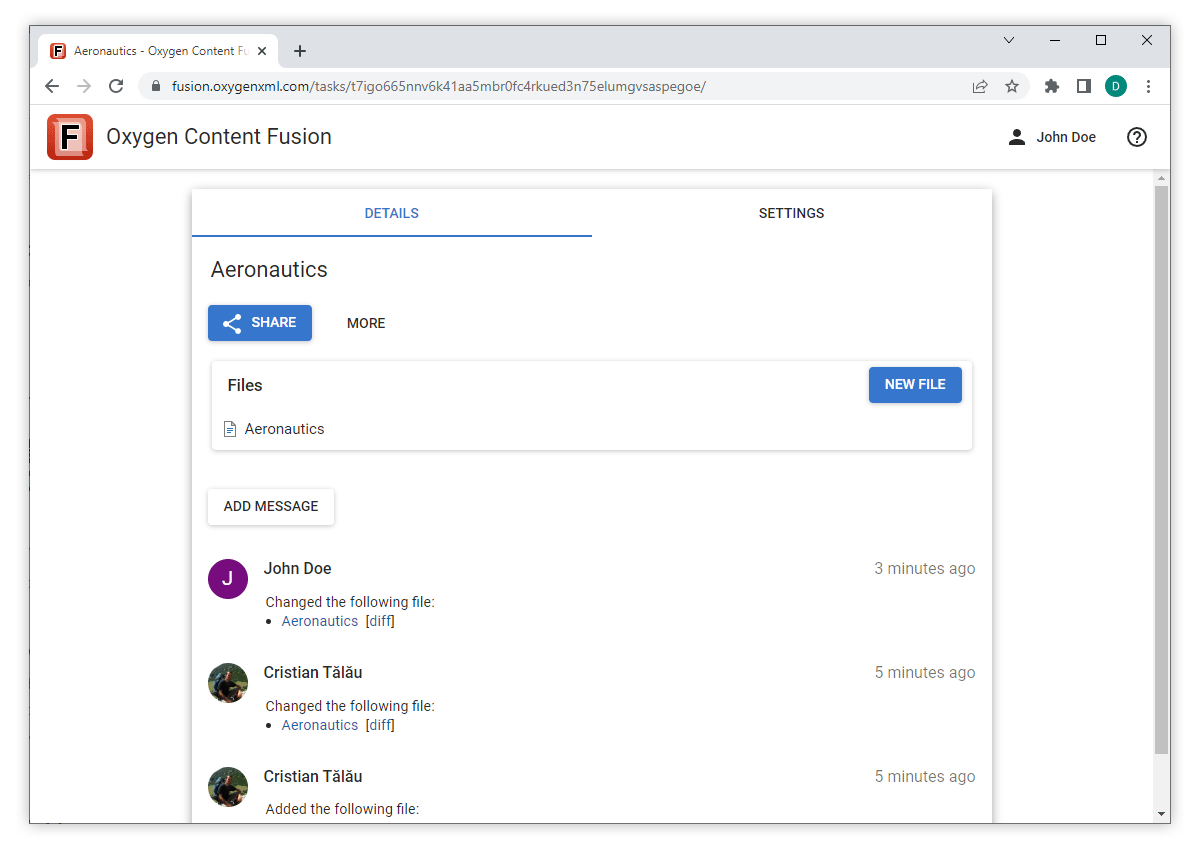1200x850 pixels.
Task: Click the New File button
Action: click(x=915, y=385)
